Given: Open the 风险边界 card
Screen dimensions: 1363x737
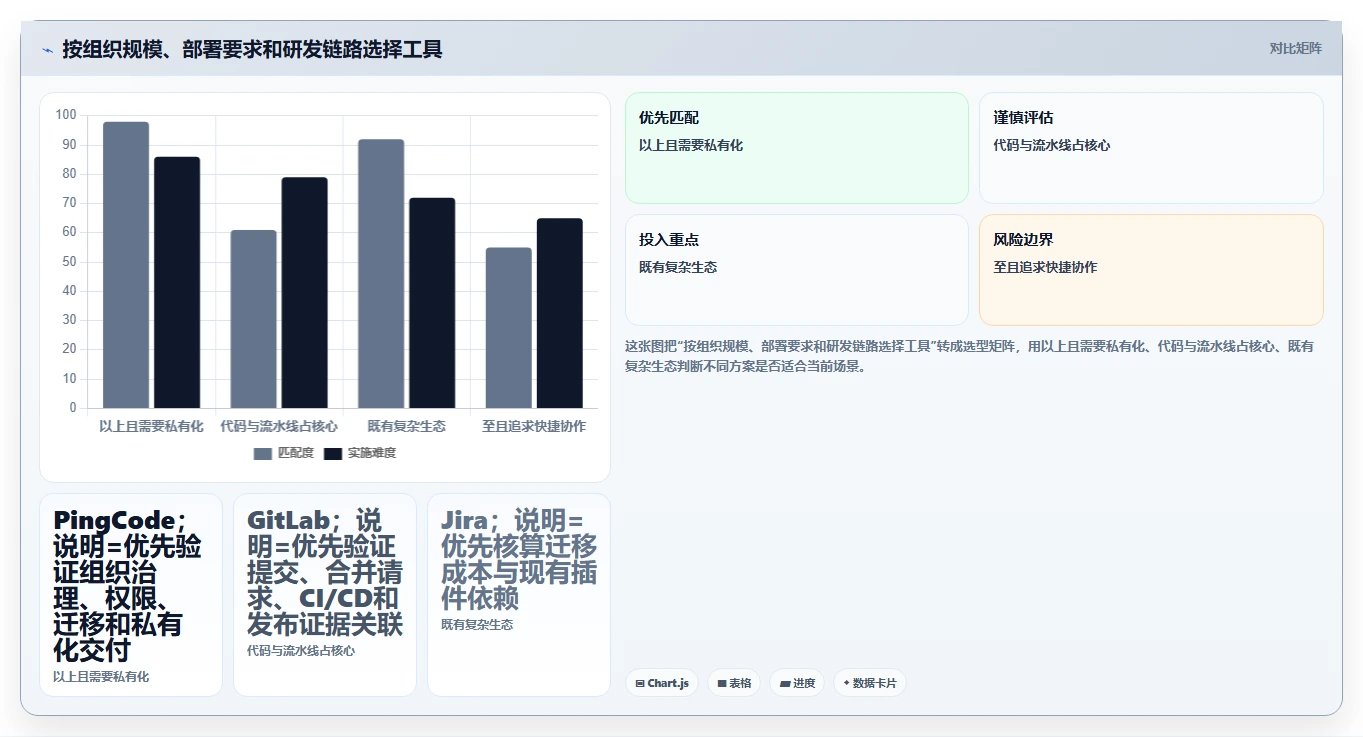Looking at the screenshot, I should coord(1151,270).
